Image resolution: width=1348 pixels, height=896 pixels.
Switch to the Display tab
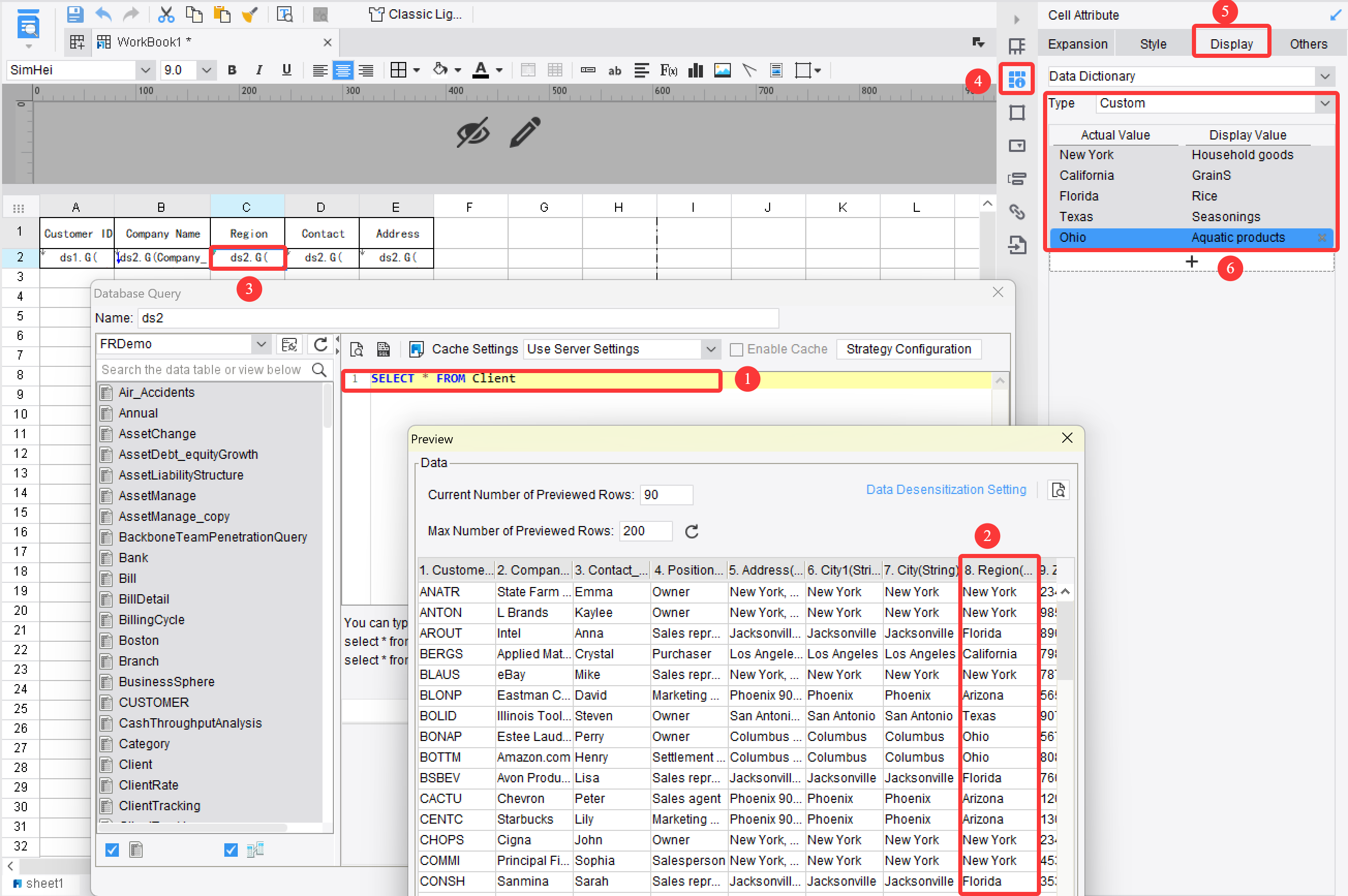pyautogui.click(x=1231, y=44)
